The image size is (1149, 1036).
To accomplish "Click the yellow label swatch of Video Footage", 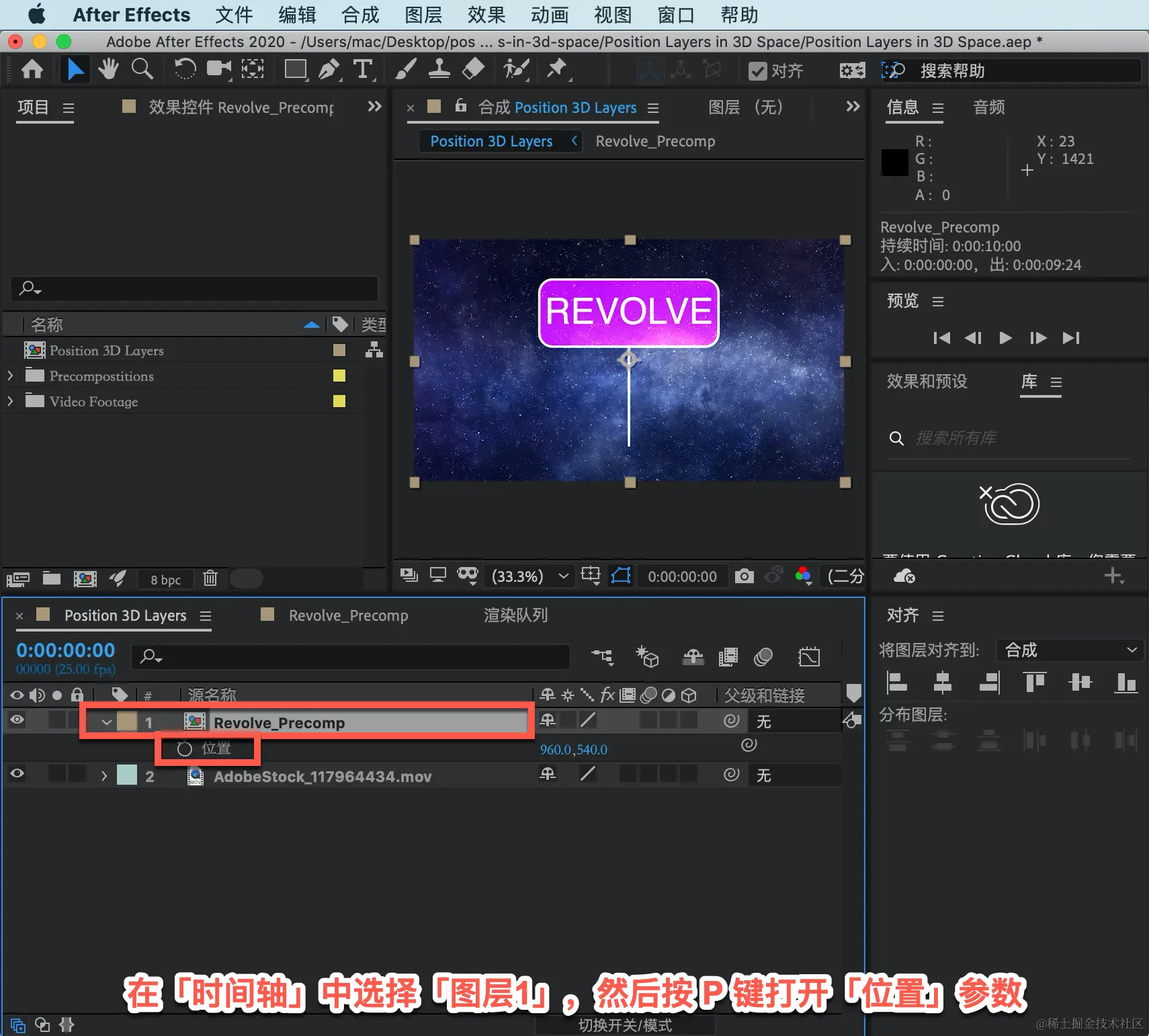I will tap(339, 401).
